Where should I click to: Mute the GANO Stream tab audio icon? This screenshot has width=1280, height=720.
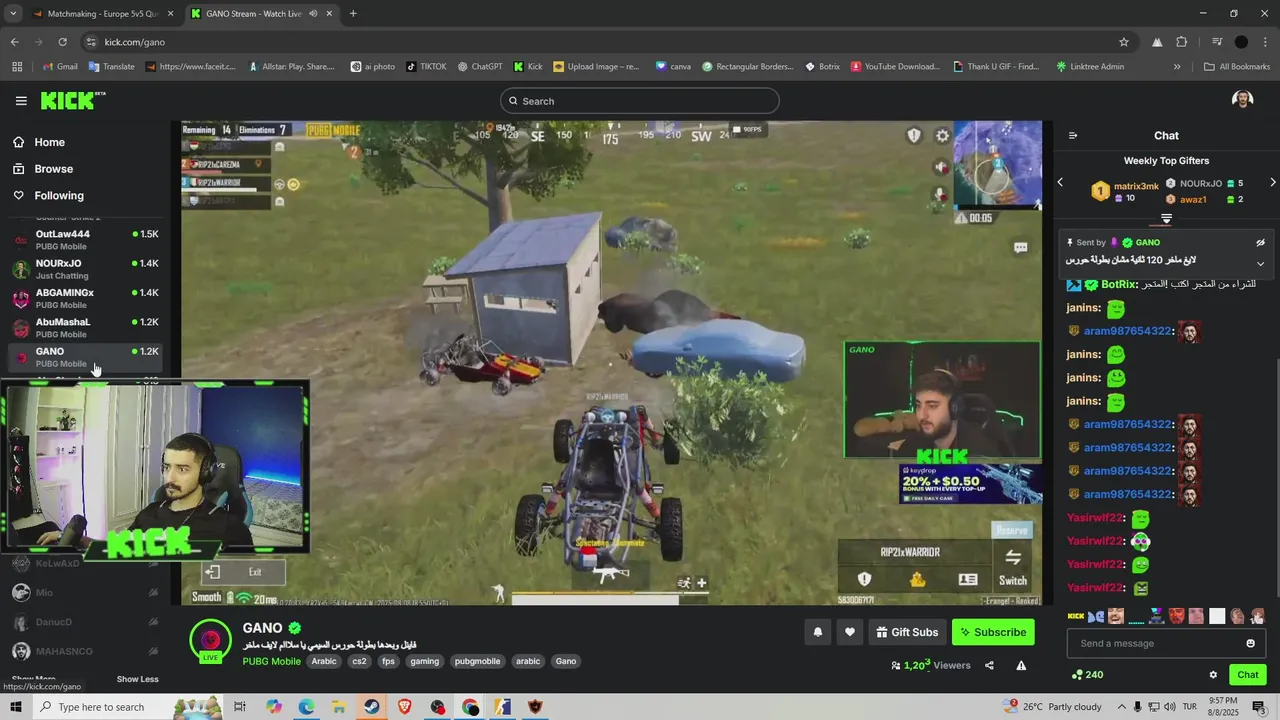coord(313,14)
